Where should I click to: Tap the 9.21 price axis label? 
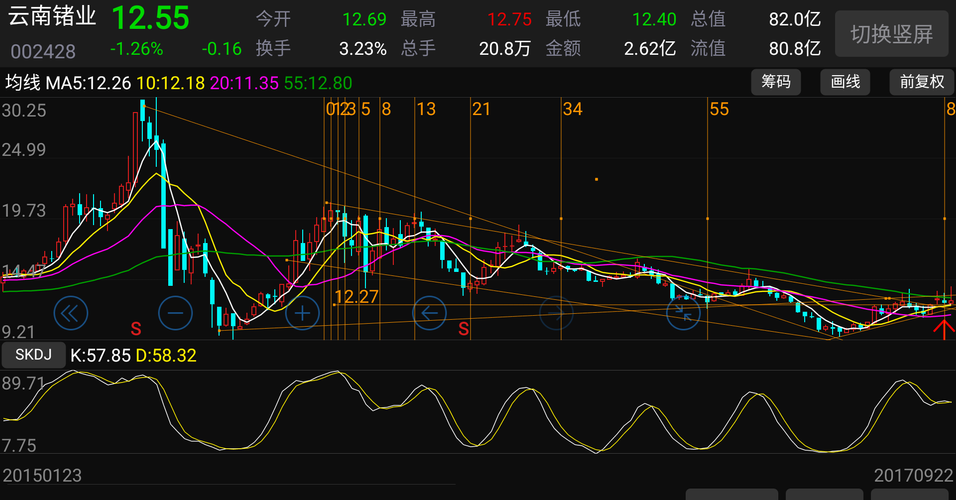coord(18,332)
